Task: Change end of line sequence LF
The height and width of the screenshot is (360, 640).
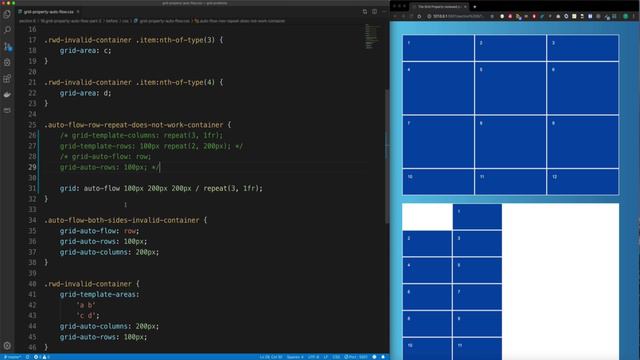Action: click(326, 357)
